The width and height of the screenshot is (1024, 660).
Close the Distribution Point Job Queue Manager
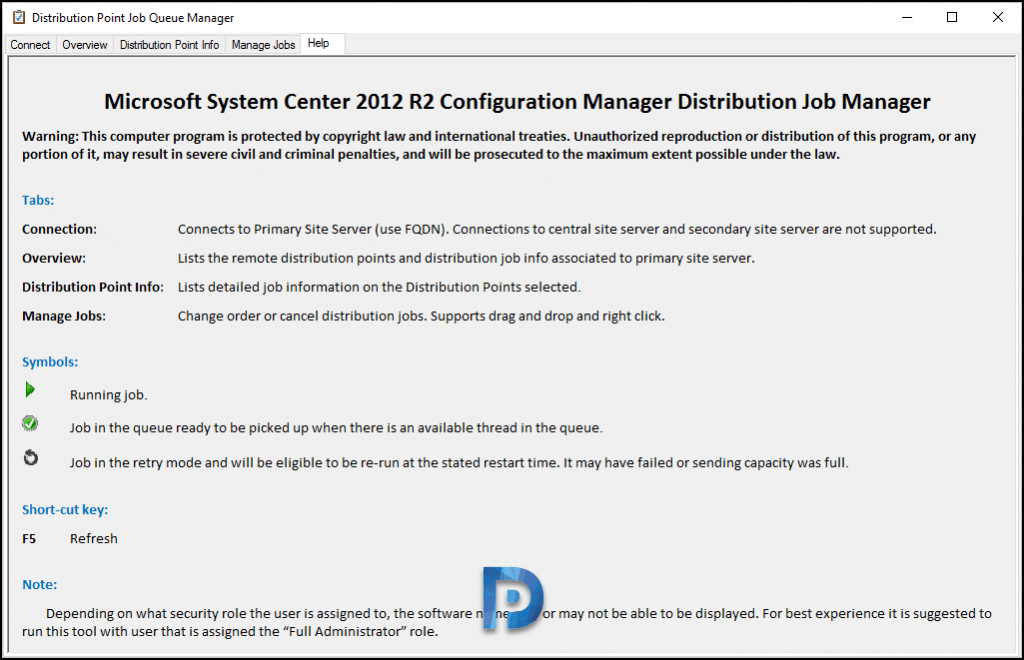pos(998,18)
